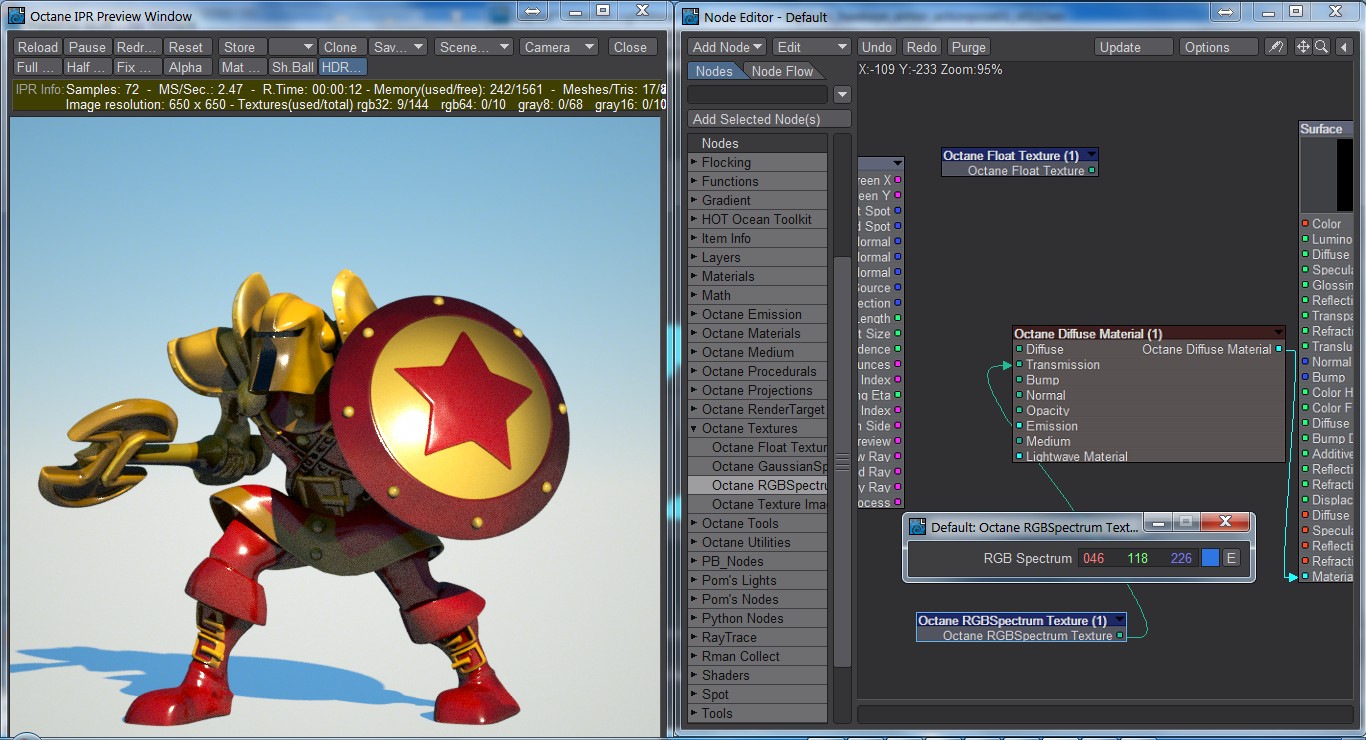
Task: Open the unlabeled dropdown next to Store
Action: (x=292, y=47)
